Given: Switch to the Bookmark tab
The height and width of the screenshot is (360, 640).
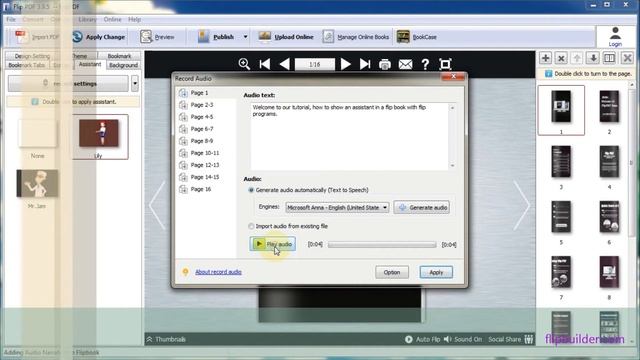Looking at the screenshot, I should point(119,56).
